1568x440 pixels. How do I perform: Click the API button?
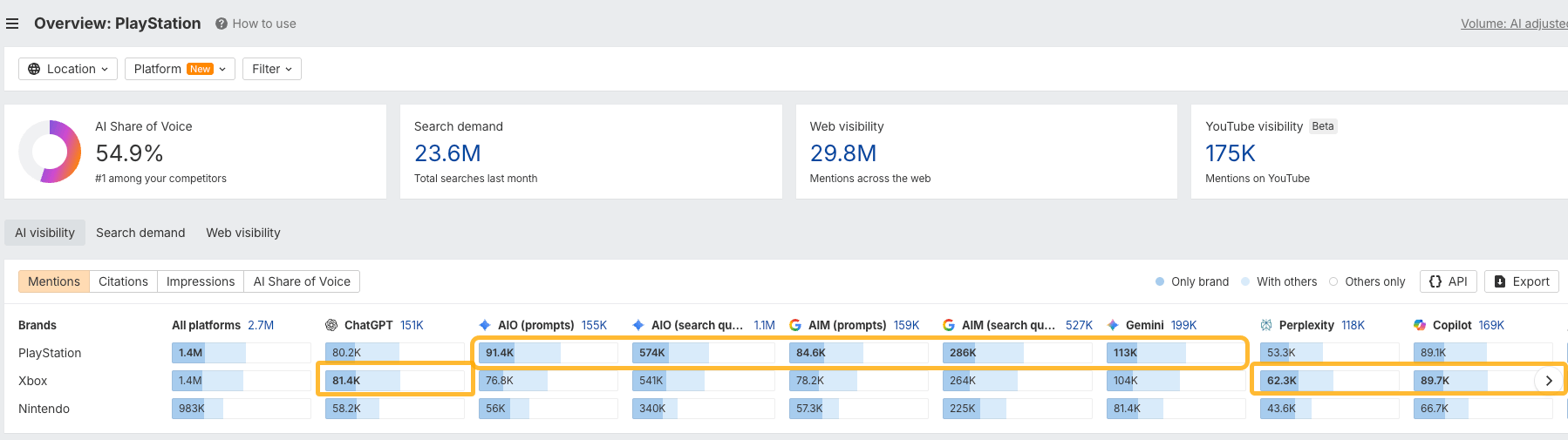[x=1449, y=281]
